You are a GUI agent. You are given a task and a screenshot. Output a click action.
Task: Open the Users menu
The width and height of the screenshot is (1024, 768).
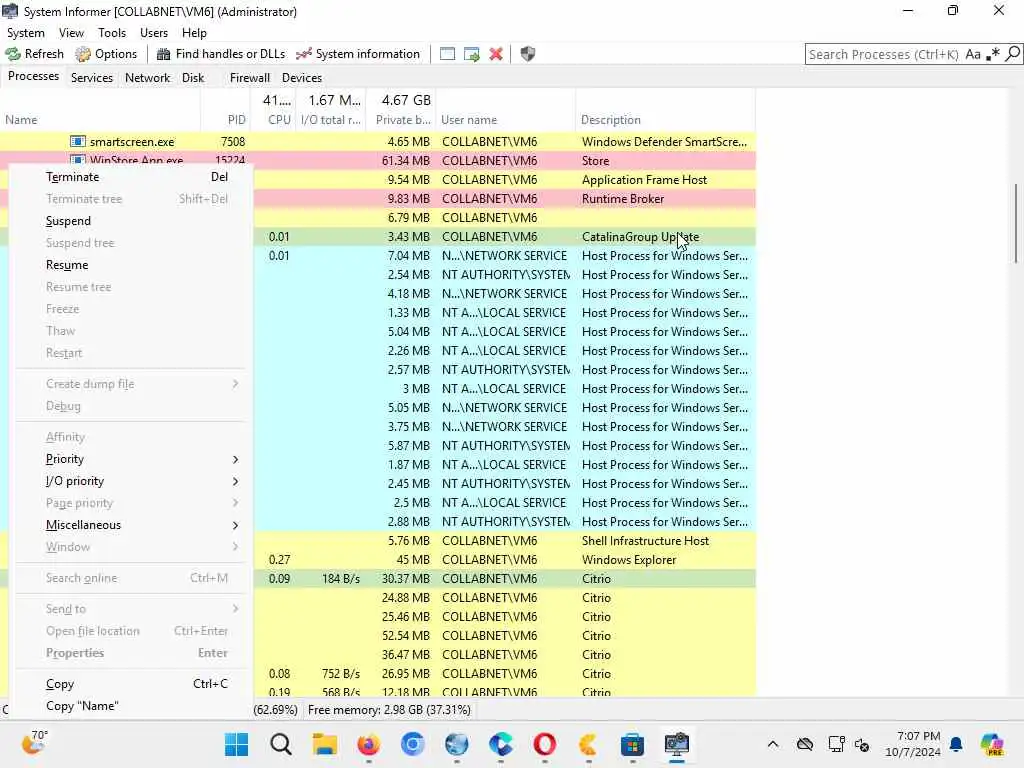pos(153,33)
